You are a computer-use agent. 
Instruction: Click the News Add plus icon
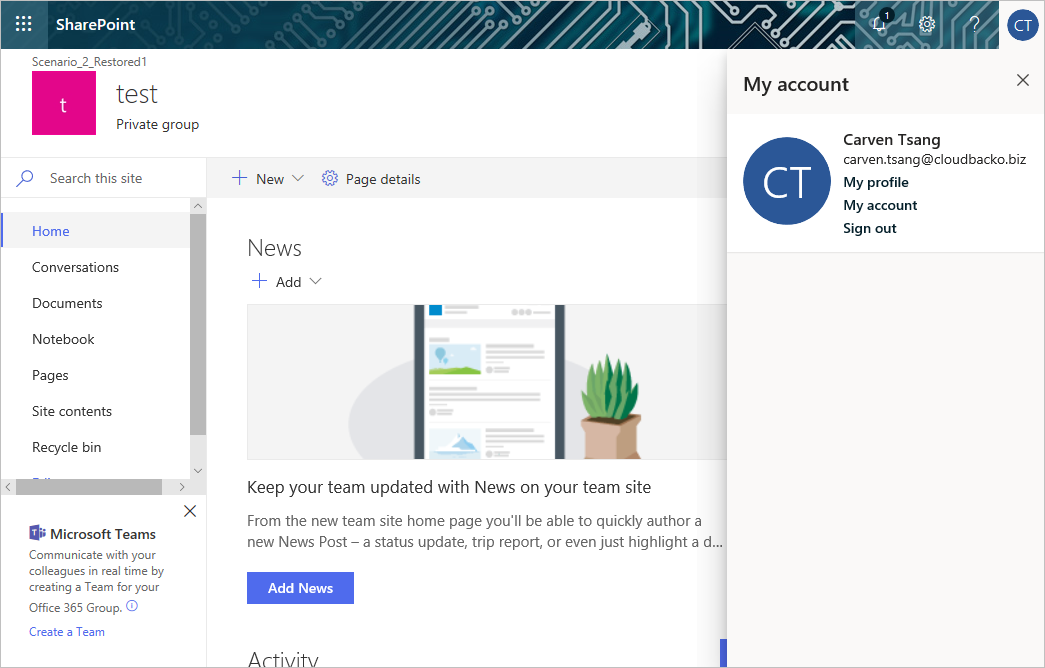click(x=259, y=281)
